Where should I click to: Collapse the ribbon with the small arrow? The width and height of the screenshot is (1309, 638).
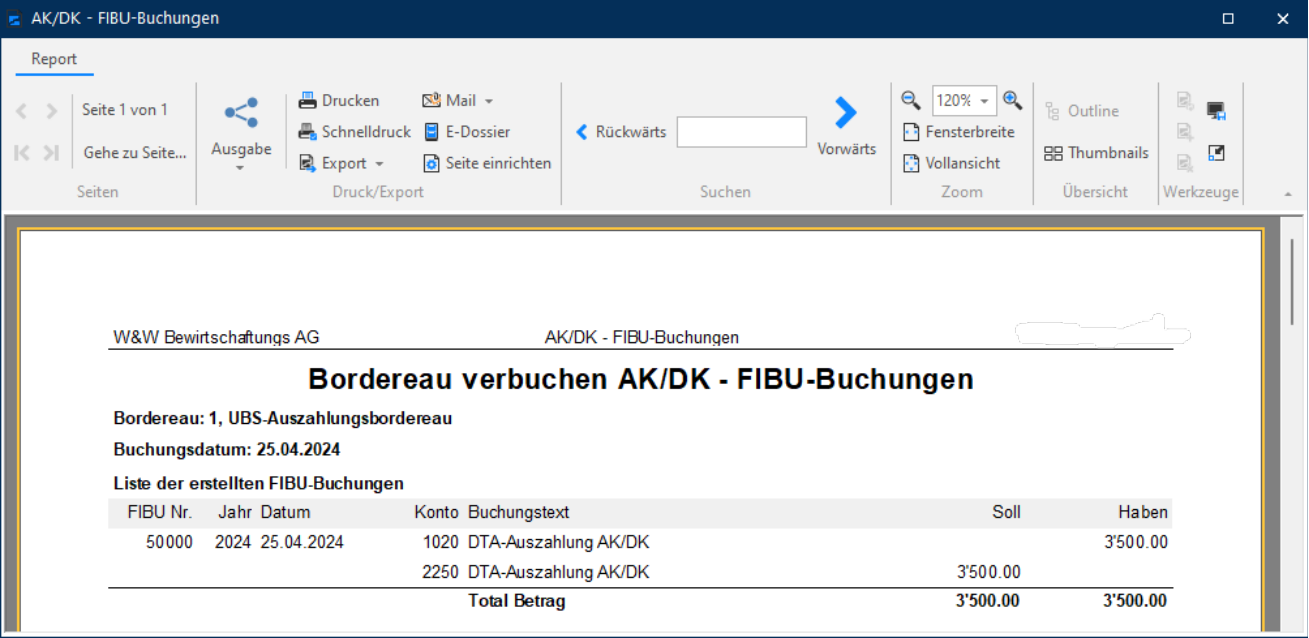(1287, 193)
